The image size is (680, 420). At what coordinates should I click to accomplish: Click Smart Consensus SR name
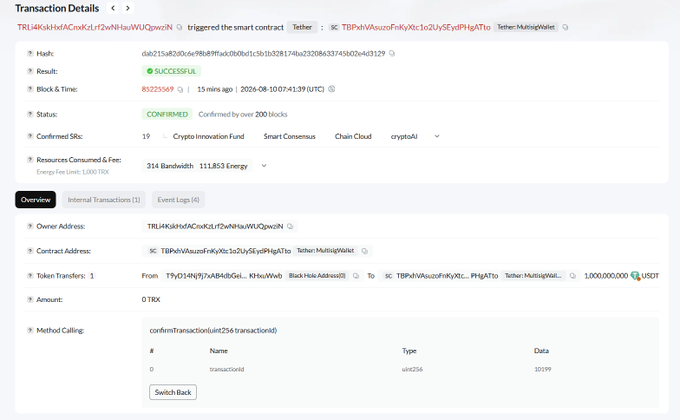tap(289, 136)
